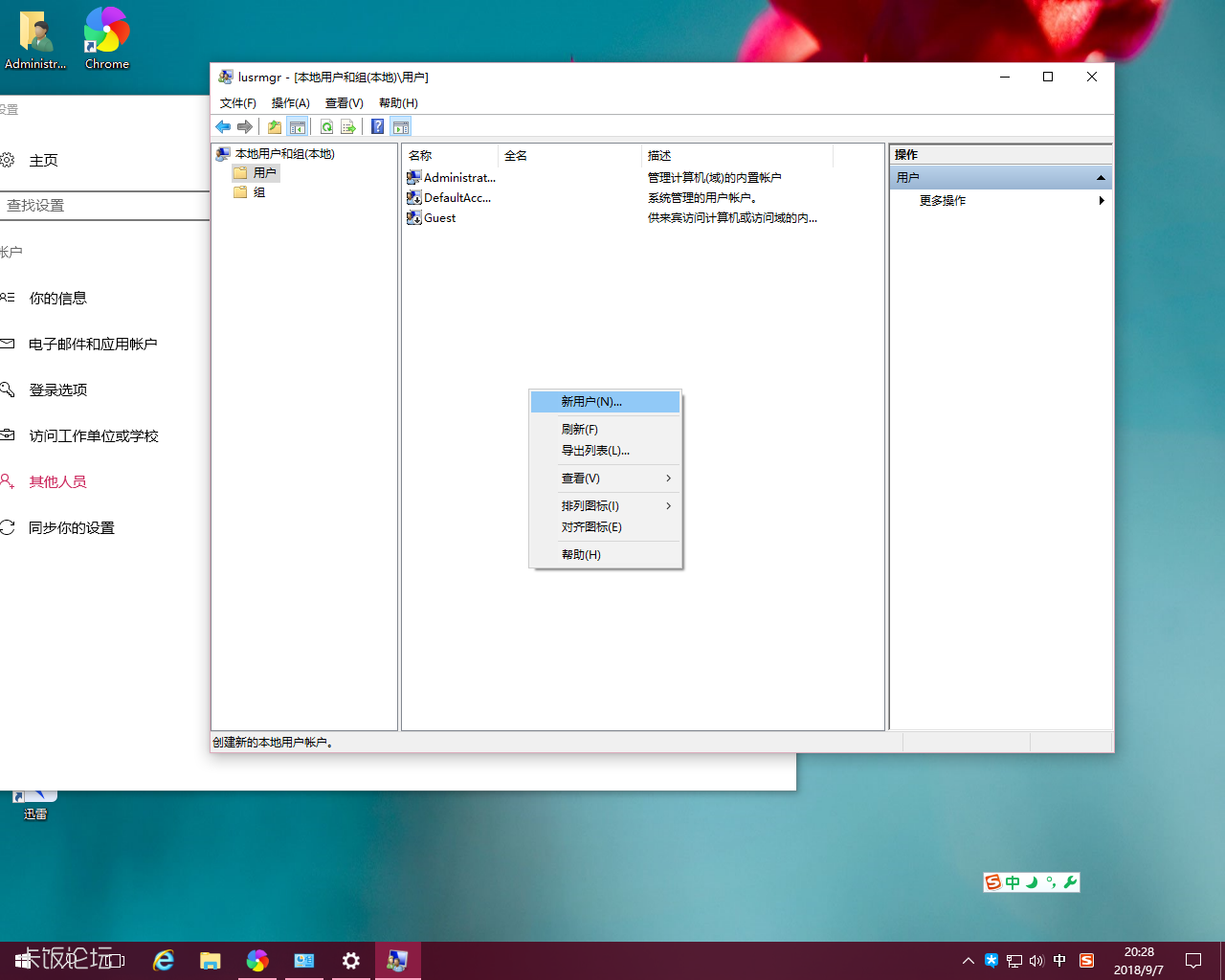Screen dimensions: 1225x980
Task: Choose 刷新(F) from context menu
Action: tap(606, 430)
